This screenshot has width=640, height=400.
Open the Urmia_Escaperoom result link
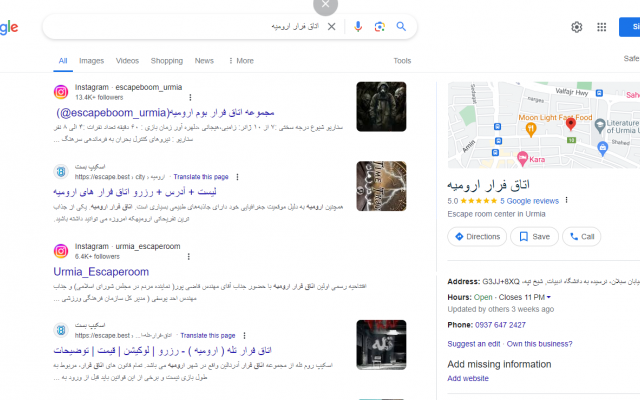pos(101,272)
